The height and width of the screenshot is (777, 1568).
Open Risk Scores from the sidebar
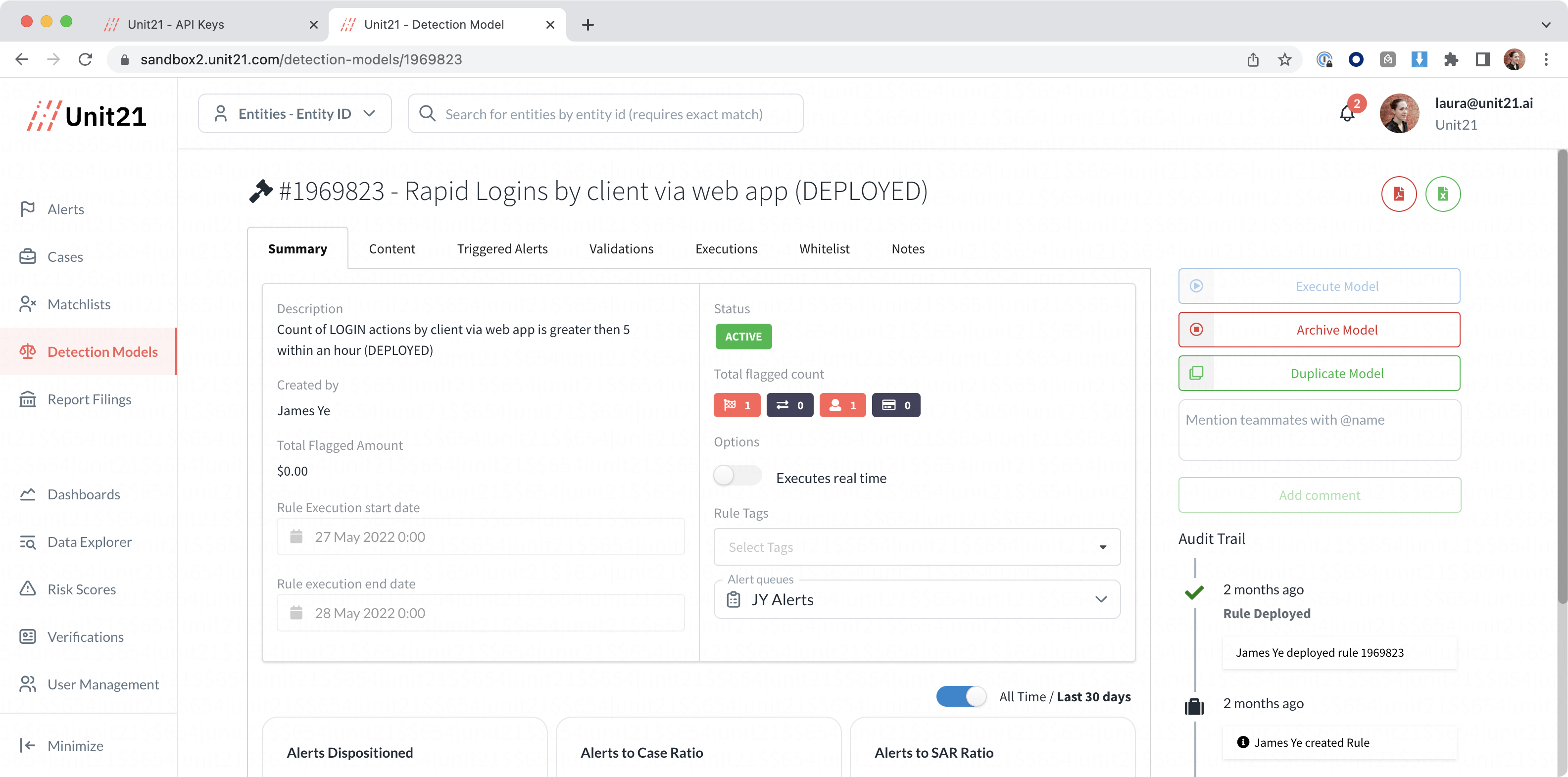82,589
